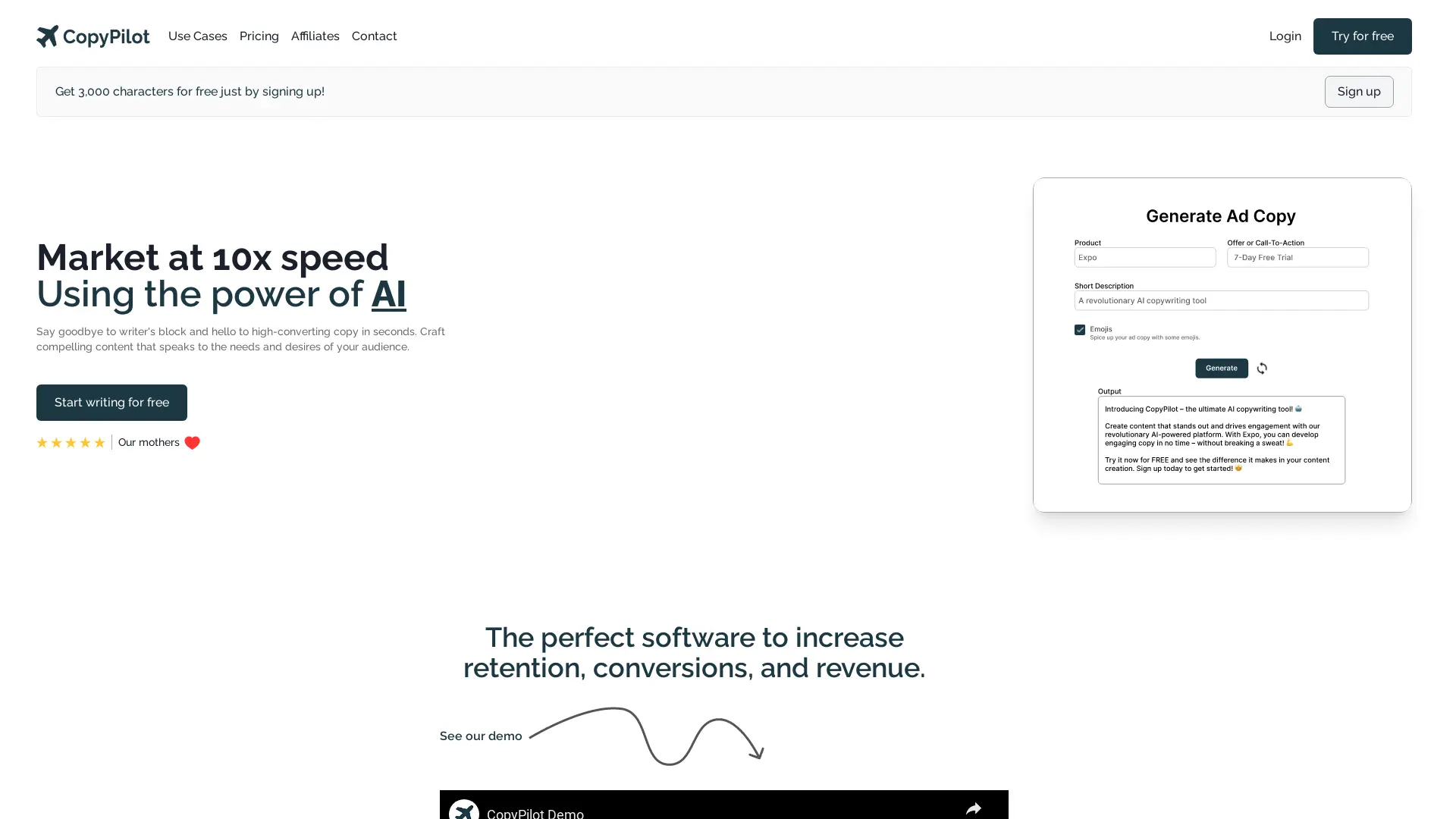Click the heart icon near Our mothers
The image size is (1456, 819).
[192, 442]
